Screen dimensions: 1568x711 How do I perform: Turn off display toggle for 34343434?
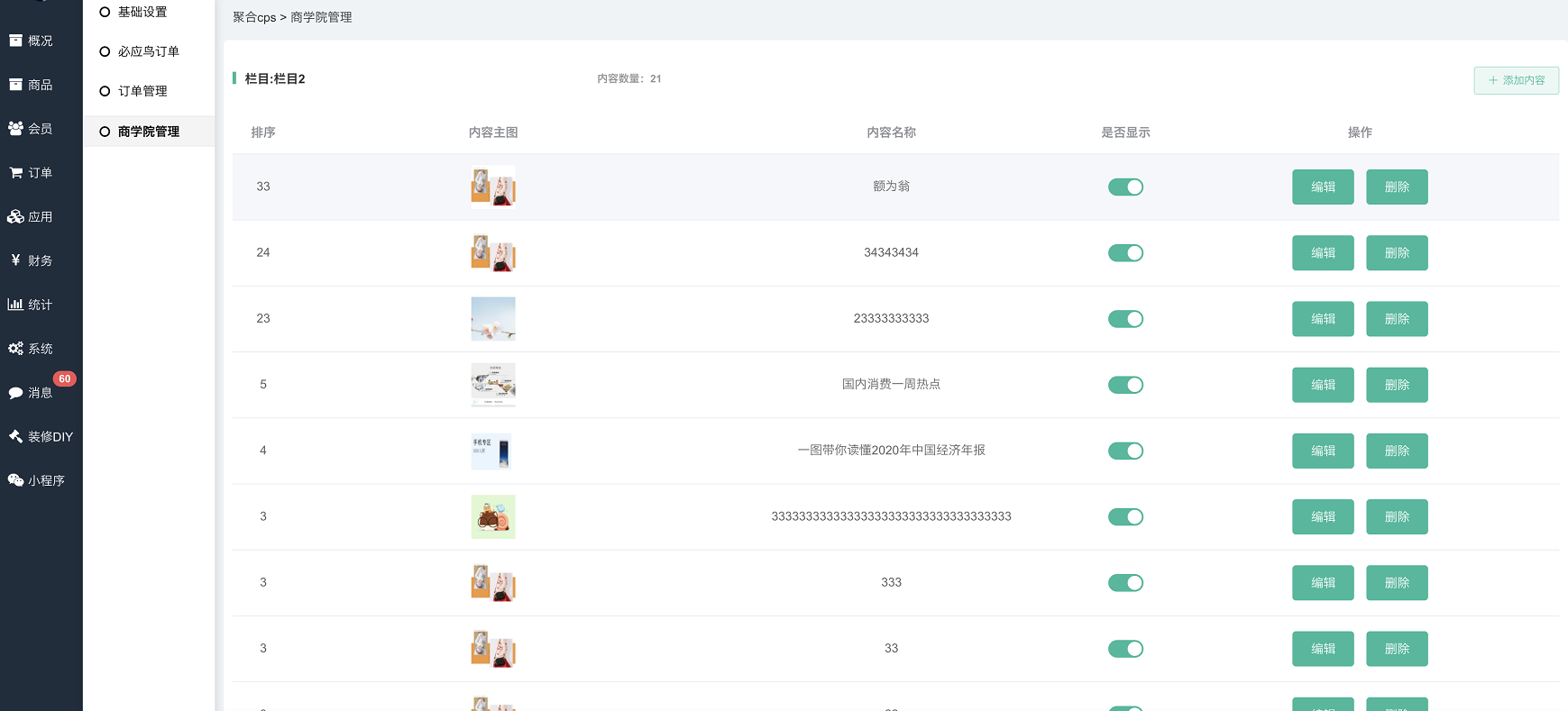[x=1125, y=253]
